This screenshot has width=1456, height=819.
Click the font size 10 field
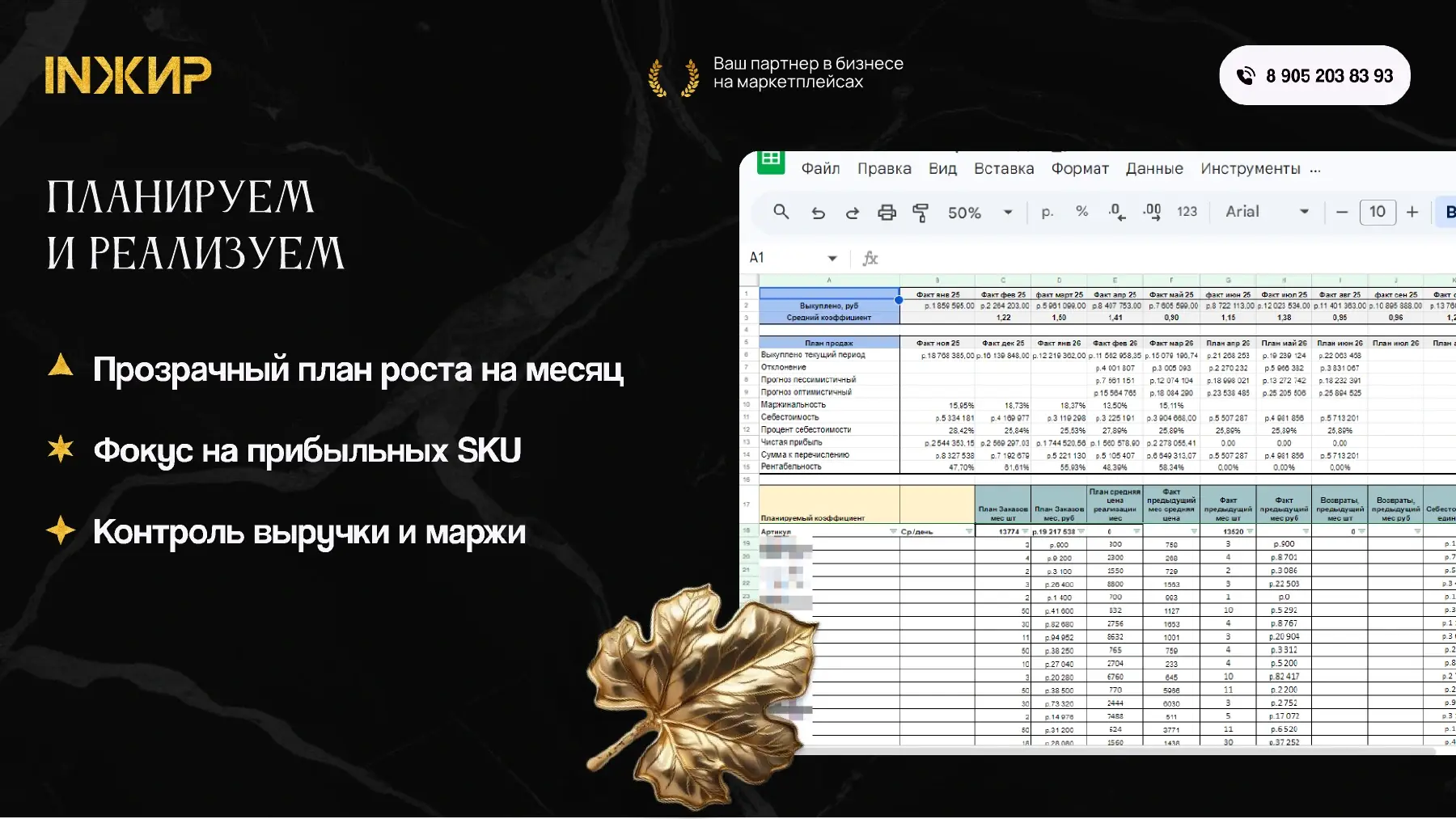(x=1378, y=212)
